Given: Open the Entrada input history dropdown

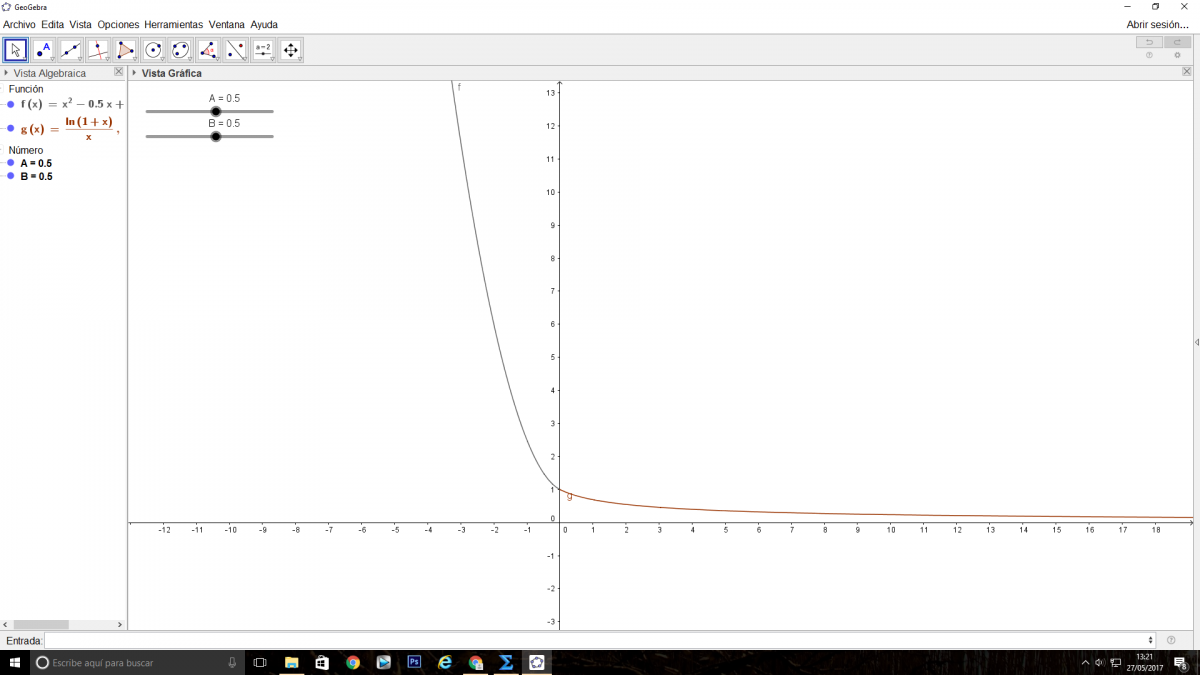Looking at the screenshot, I should (x=1151, y=640).
